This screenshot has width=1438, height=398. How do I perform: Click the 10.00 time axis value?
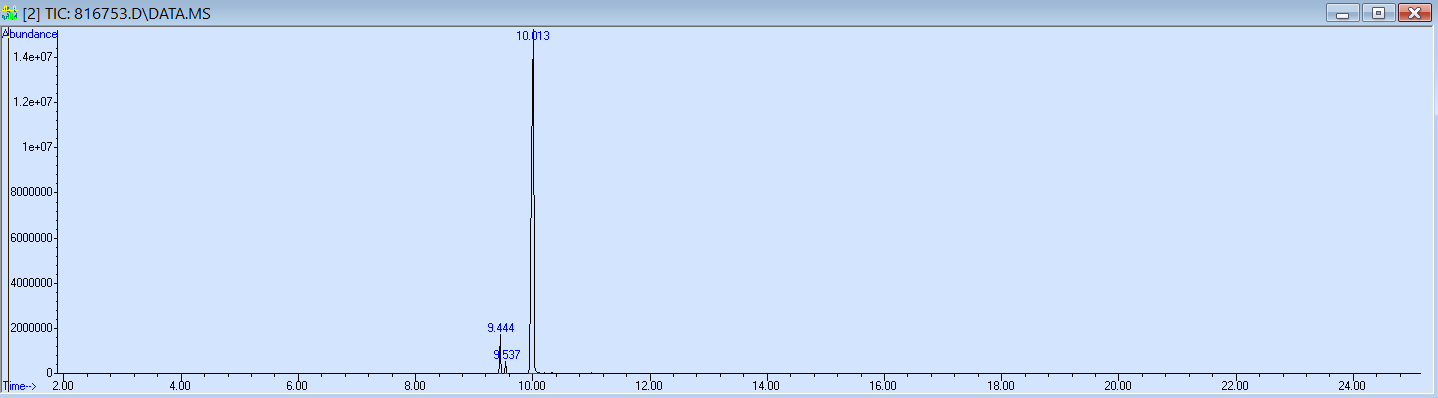point(532,385)
